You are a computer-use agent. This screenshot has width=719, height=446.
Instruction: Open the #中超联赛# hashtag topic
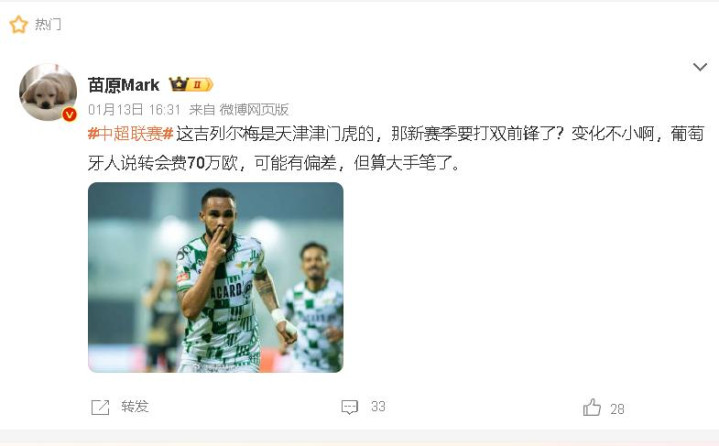(131, 133)
